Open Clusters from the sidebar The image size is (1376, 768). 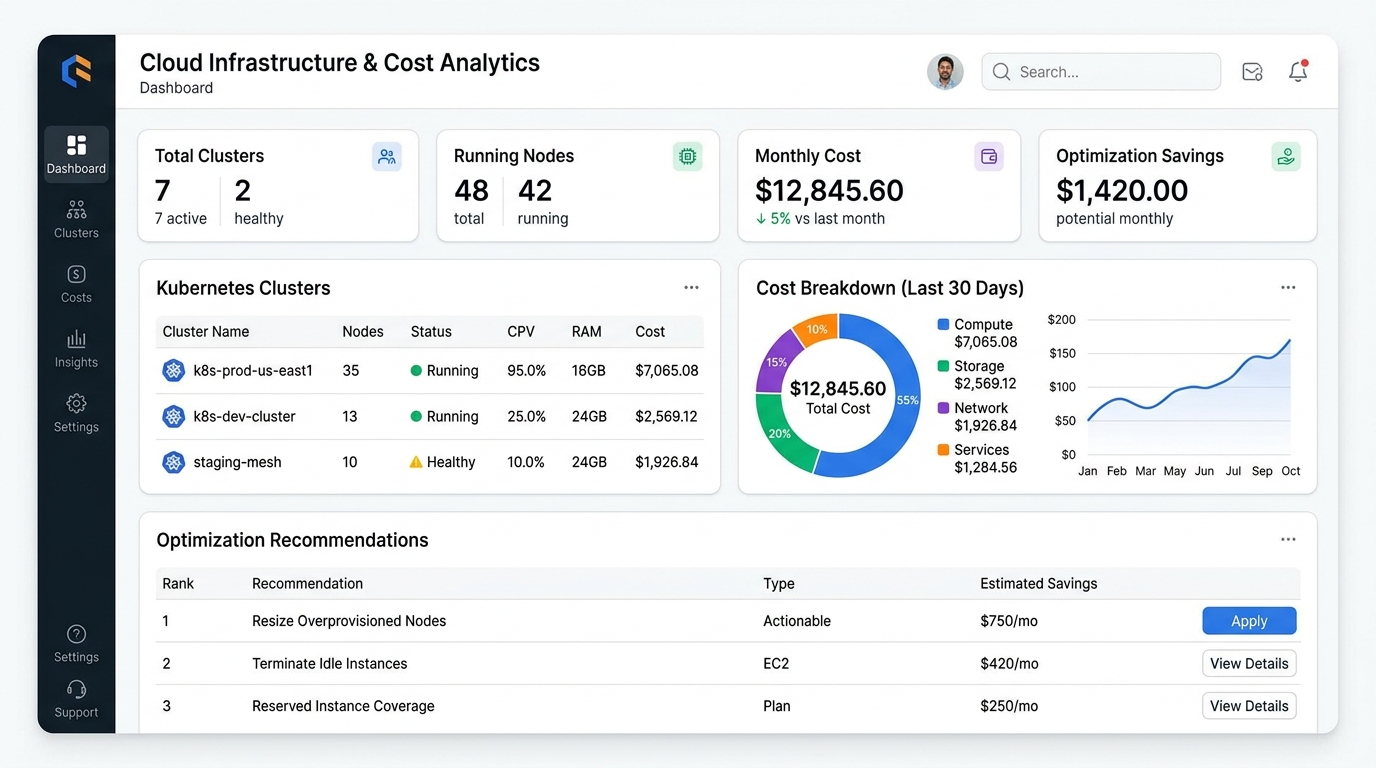[x=76, y=220]
